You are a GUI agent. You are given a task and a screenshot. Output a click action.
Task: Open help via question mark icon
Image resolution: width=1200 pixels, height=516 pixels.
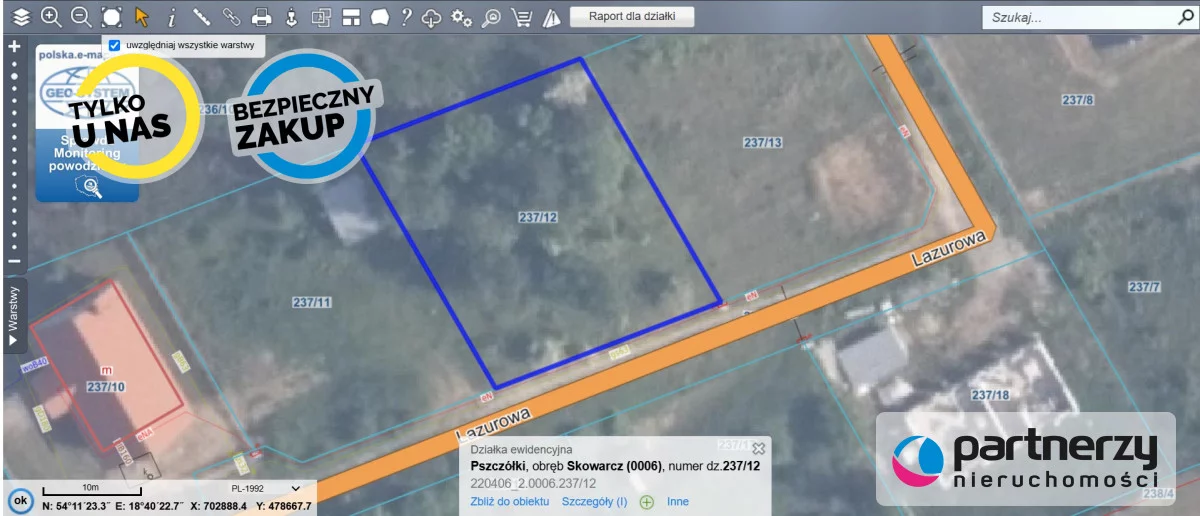point(405,16)
